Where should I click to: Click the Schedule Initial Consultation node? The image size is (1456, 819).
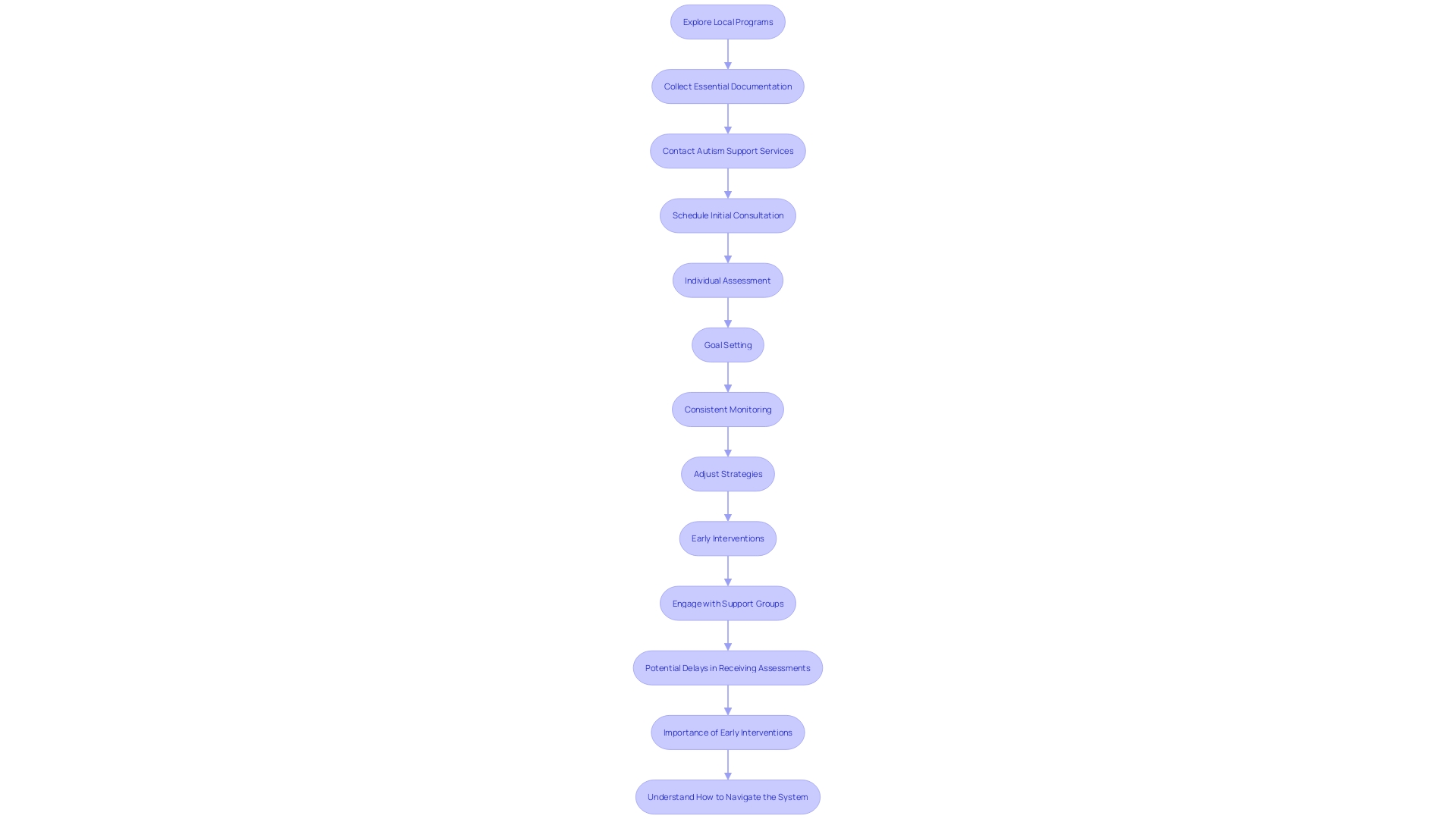(728, 215)
